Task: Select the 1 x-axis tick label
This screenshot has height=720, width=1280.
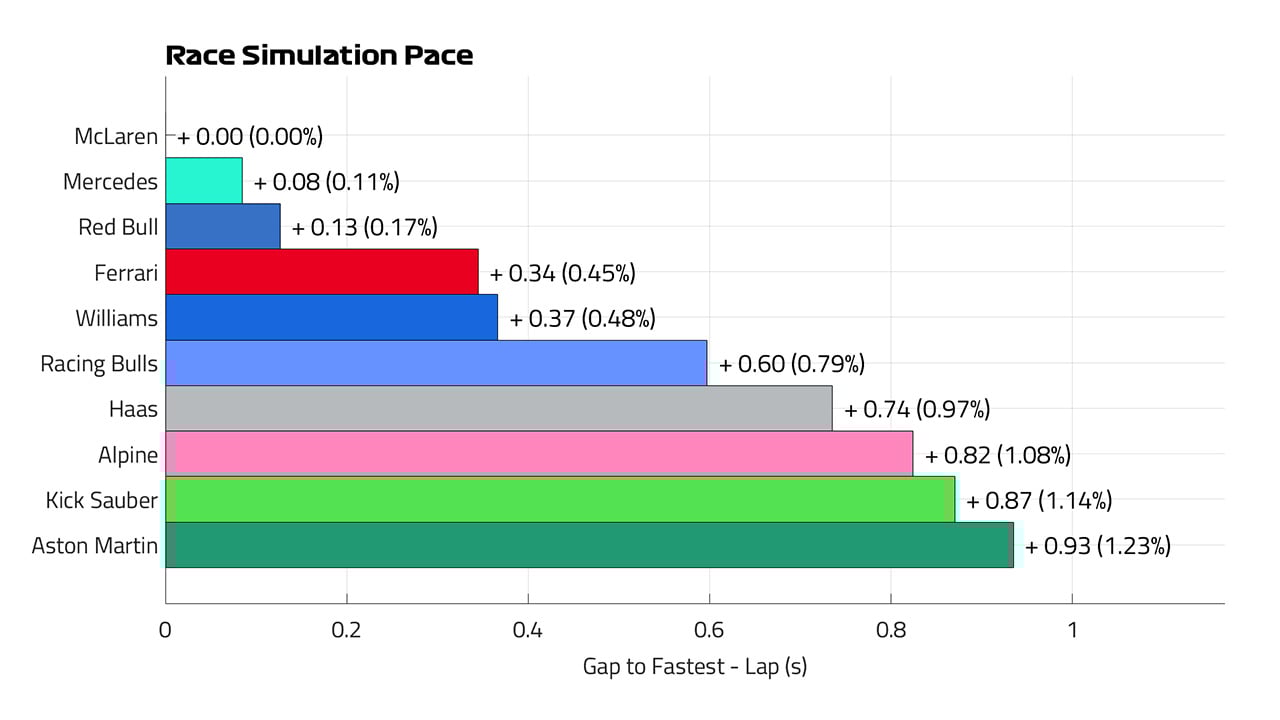Action: click(1072, 631)
